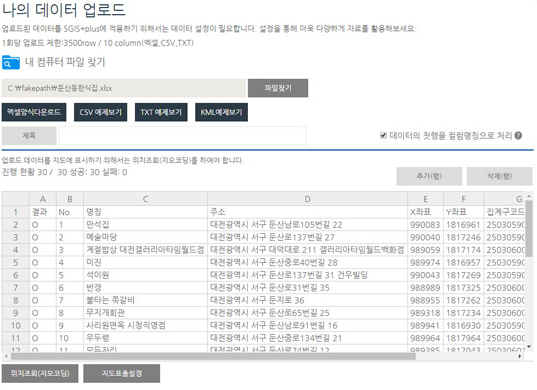Click the cell '만석집'

coord(145,225)
